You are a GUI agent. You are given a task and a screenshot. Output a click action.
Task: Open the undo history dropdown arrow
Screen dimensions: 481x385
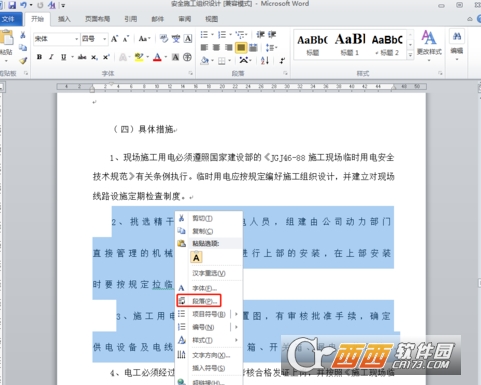tap(31, 5)
